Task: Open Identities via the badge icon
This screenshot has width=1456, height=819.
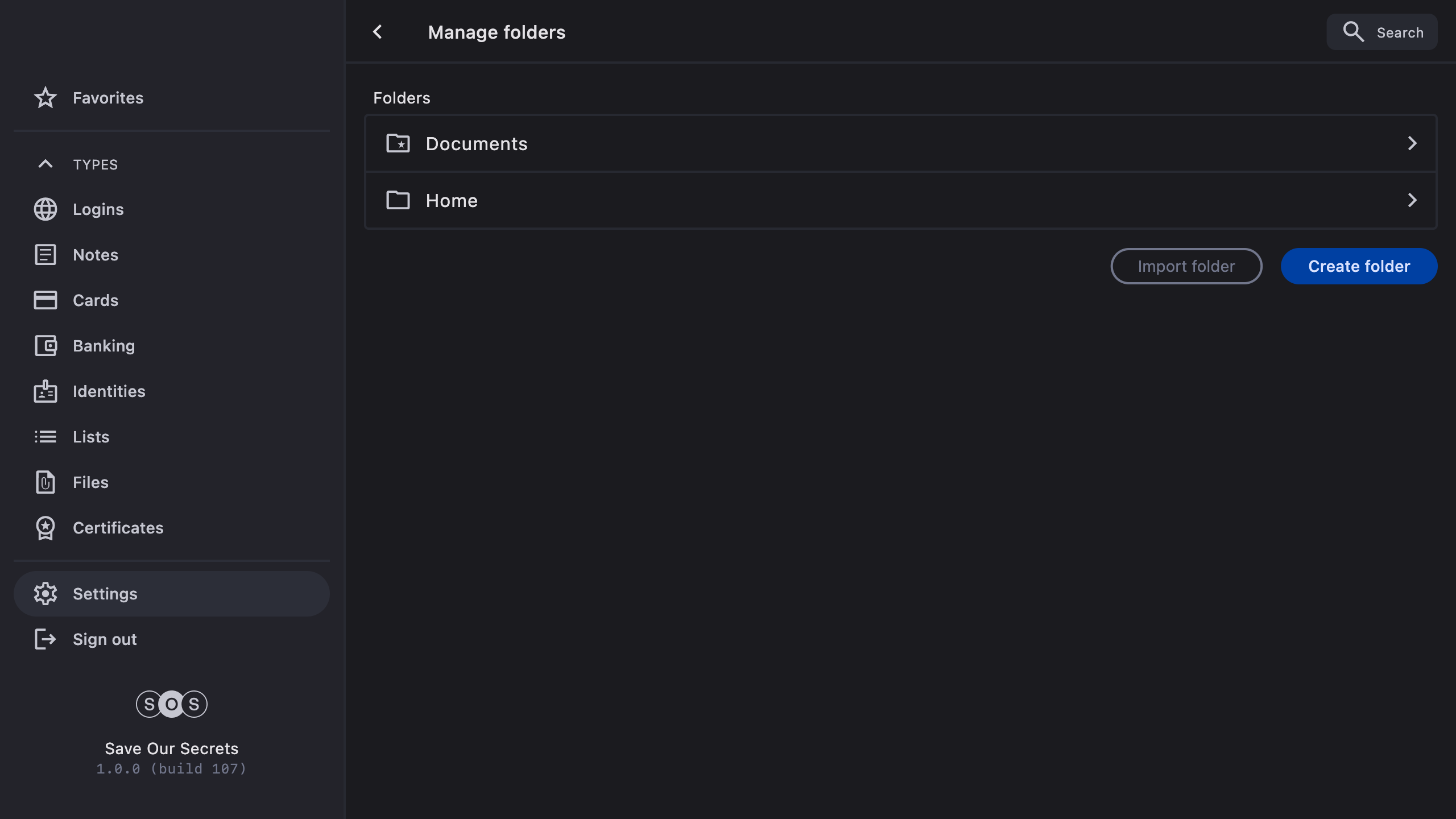Action: (x=45, y=391)
